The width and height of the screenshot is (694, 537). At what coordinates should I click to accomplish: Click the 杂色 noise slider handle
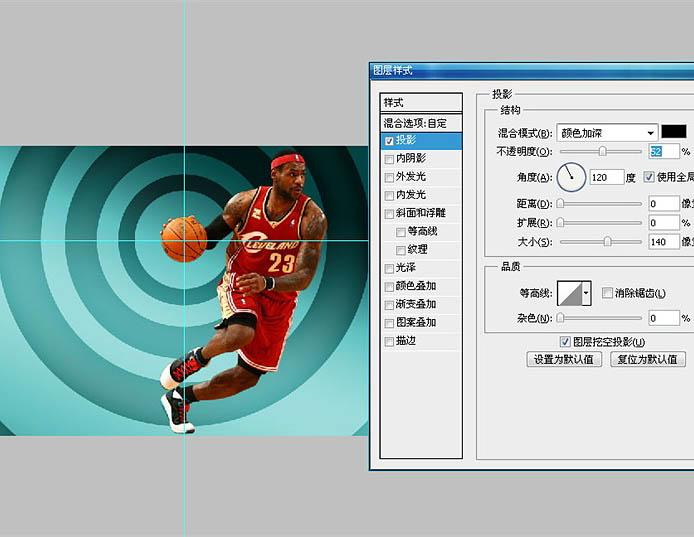560,318
